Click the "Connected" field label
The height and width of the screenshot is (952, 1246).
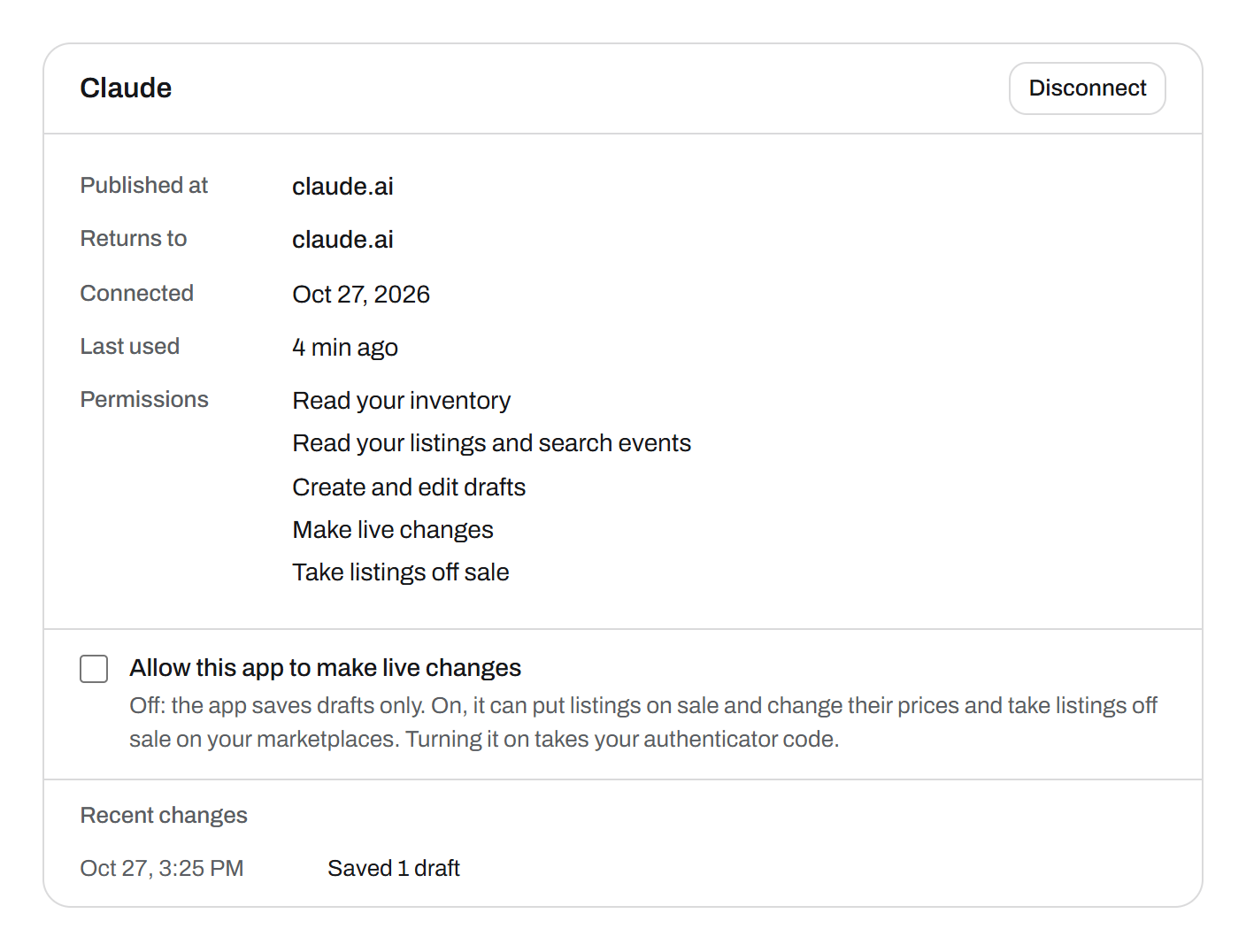point(137,294)
